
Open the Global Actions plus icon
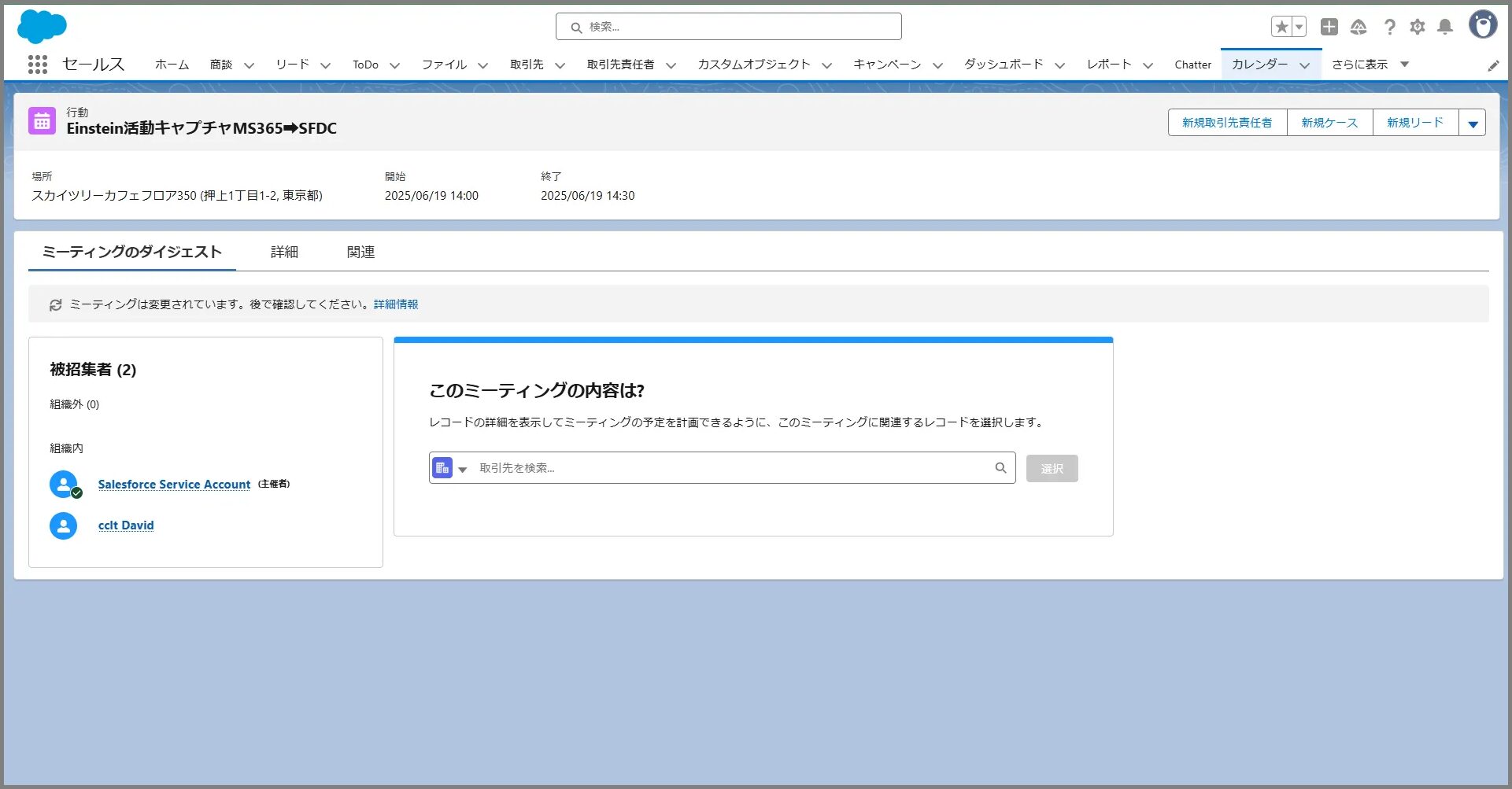1329,27
